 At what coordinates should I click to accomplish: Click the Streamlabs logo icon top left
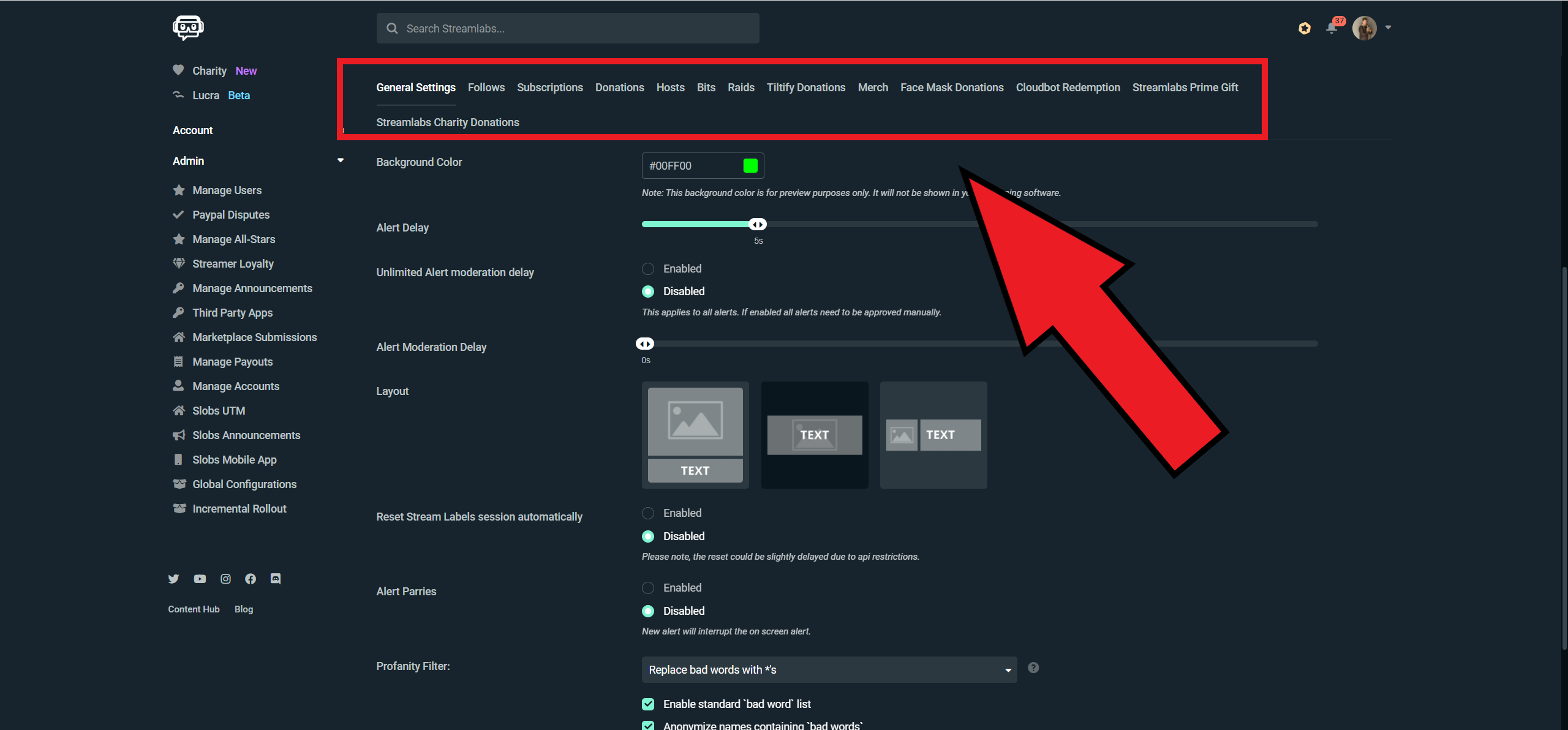pos(188,27)
